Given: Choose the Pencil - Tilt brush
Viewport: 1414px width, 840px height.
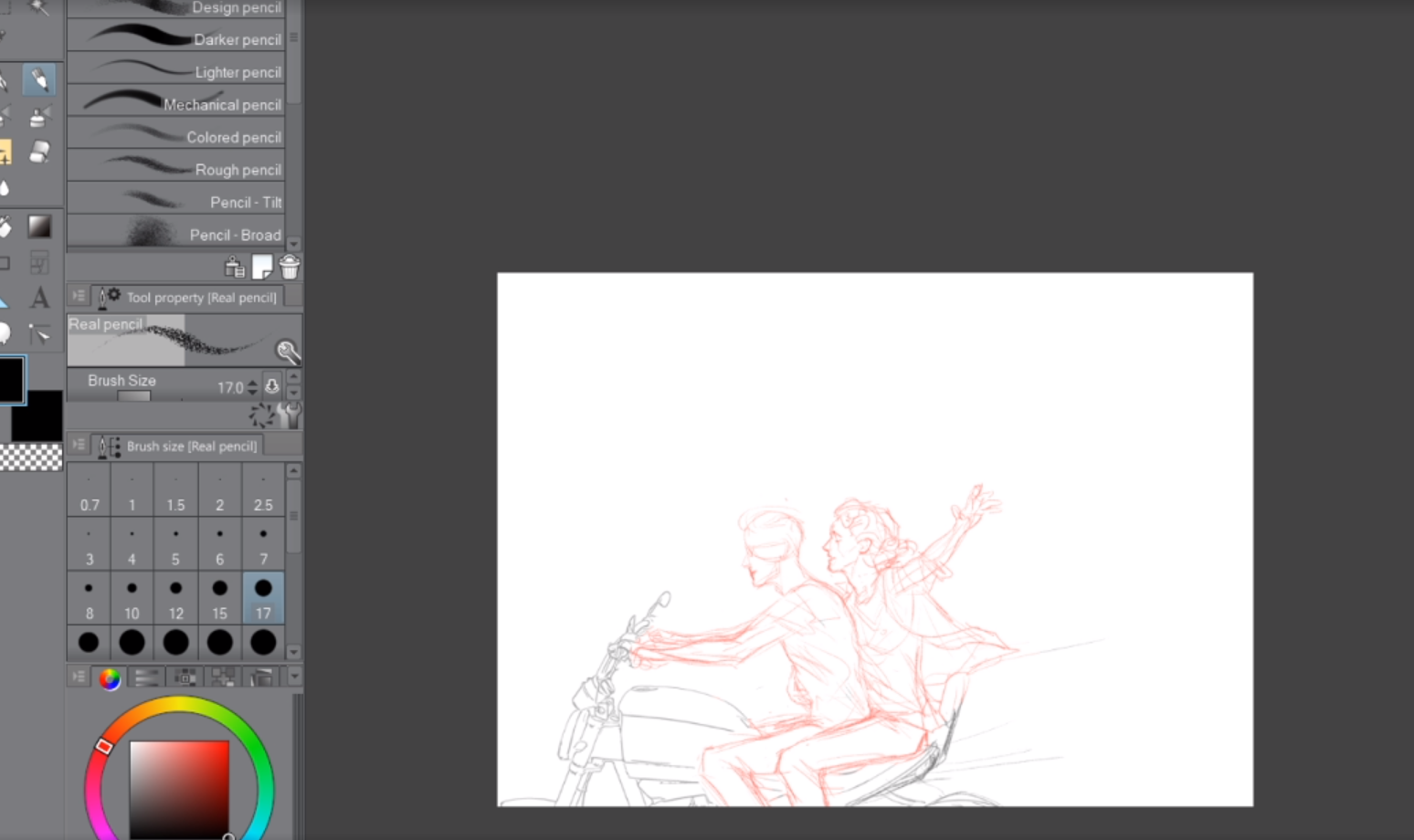Looking at the screenshot, I should (x=176, y=201).
